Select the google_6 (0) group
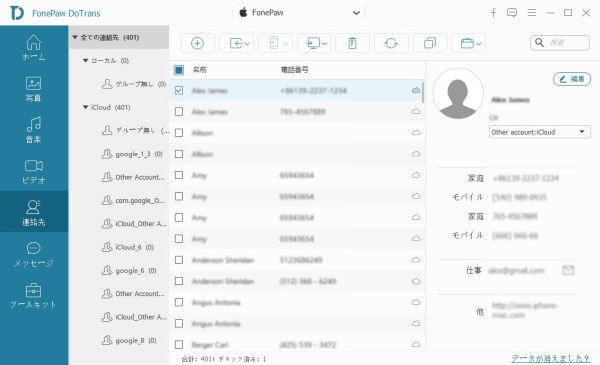The height and width of the screenshot is (365, 600). (x=129, y=270)
